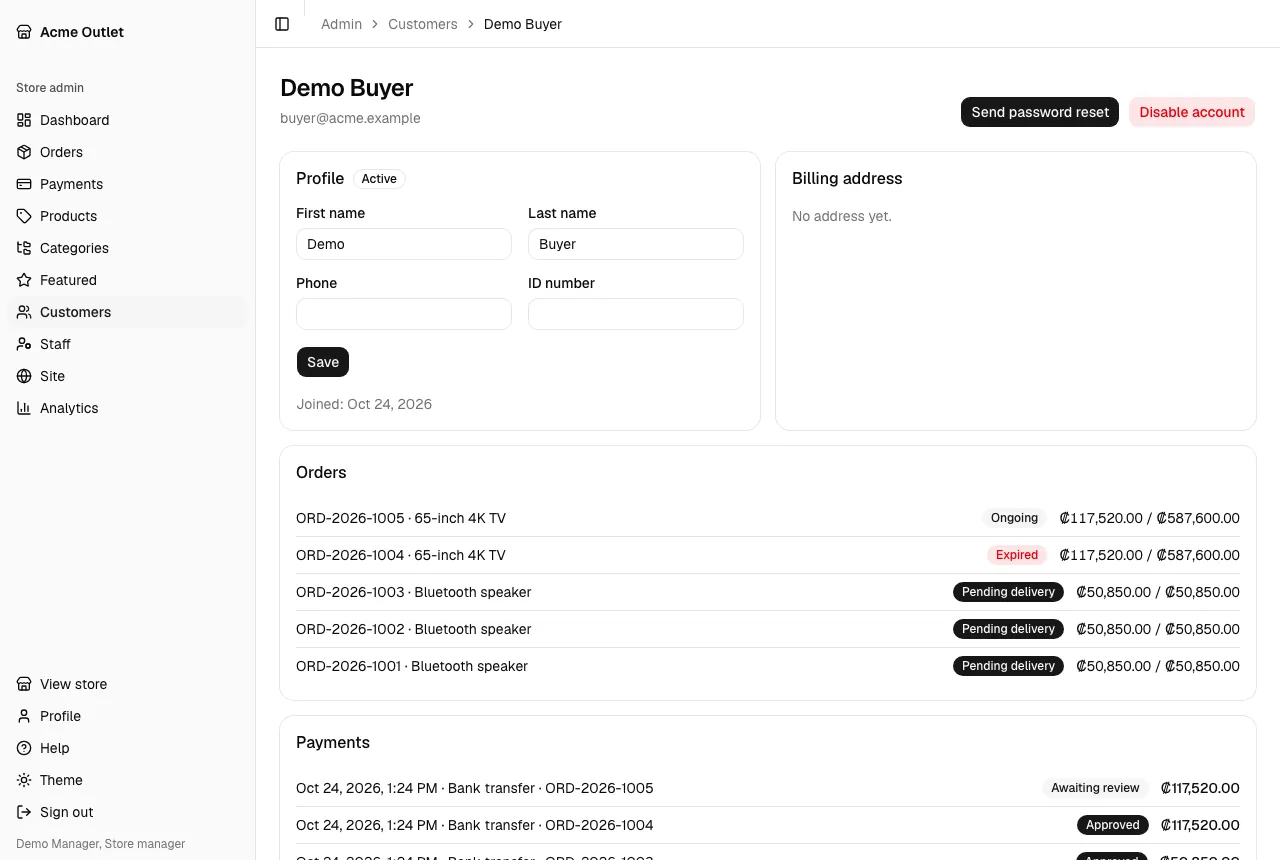
Task: Click the Profile person icon in sidebar
Action: pos(24,716)
